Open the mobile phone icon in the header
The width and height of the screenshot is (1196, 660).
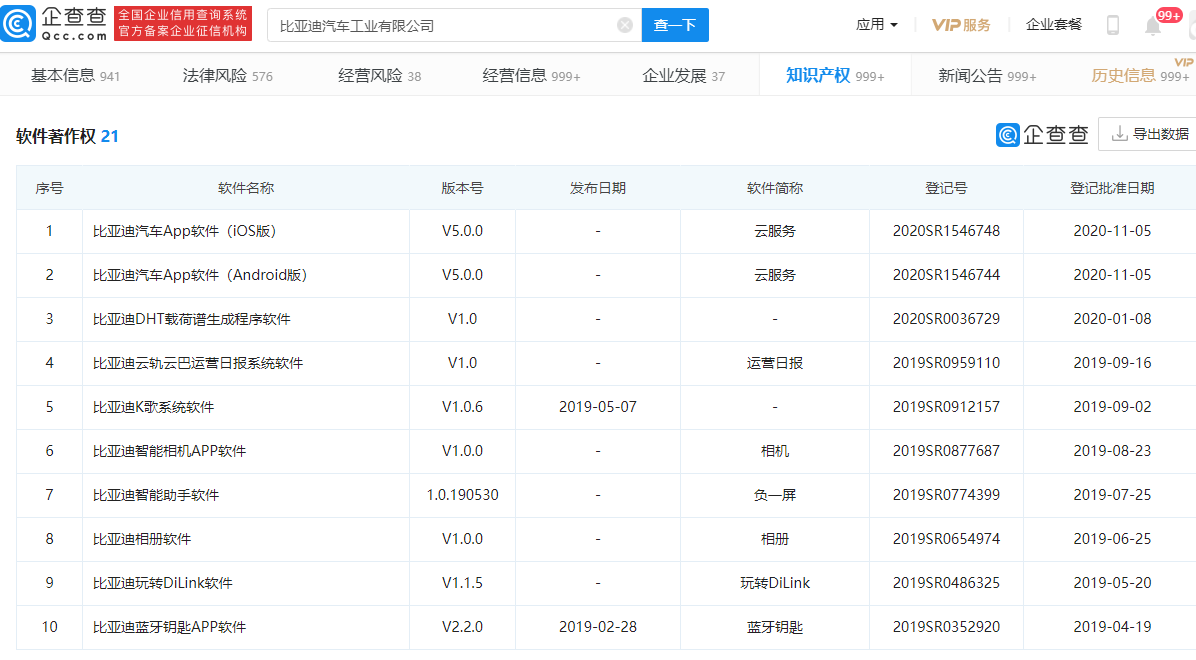(x=1113, y=25)
